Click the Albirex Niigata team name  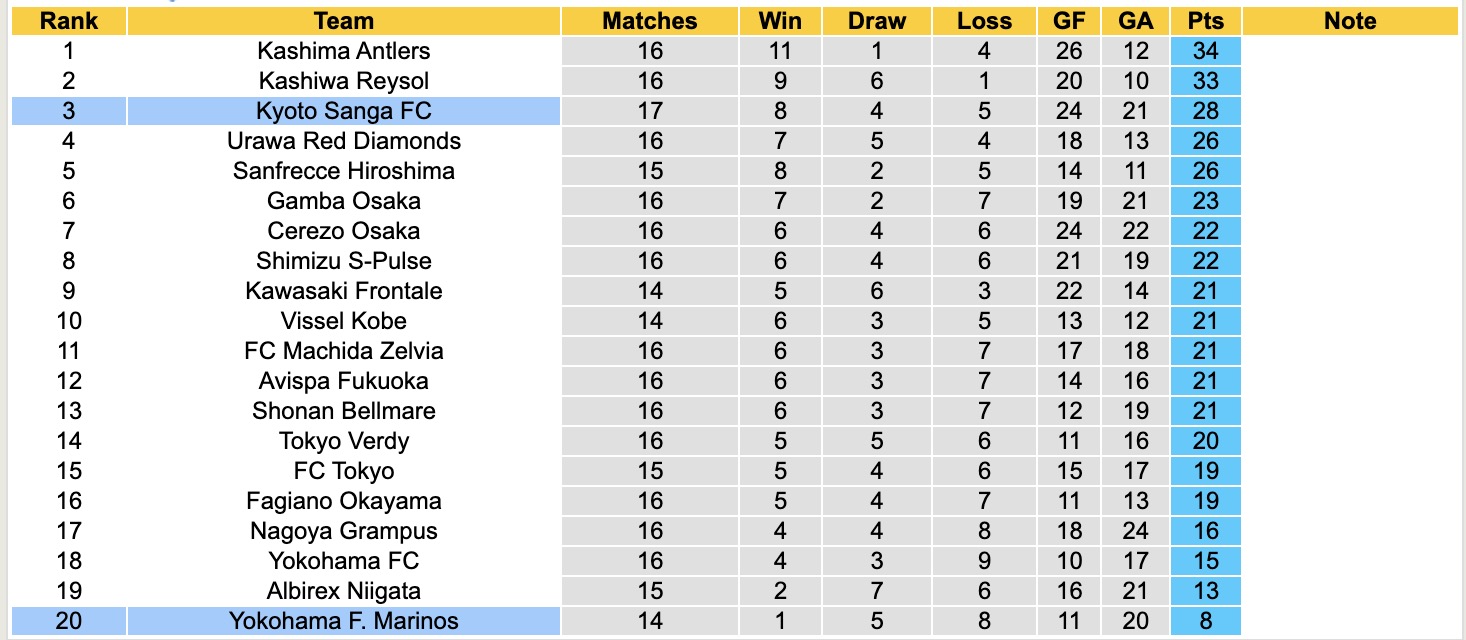(x=343, y=591)
